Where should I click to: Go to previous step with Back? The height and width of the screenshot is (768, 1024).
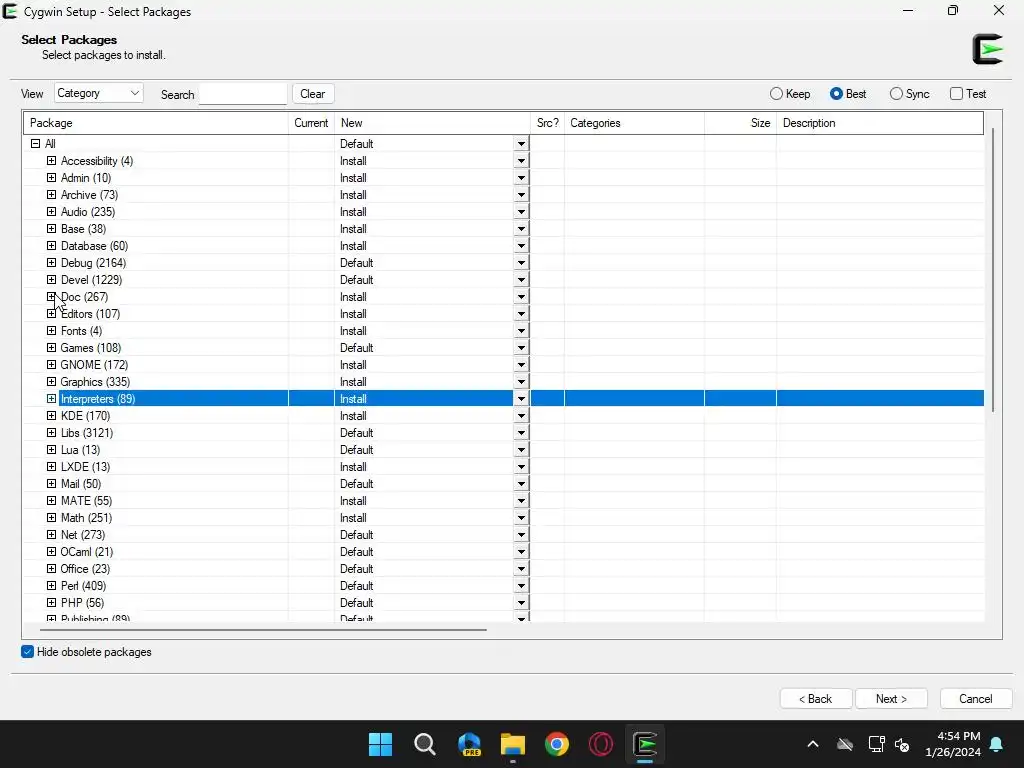pos(816,699)
